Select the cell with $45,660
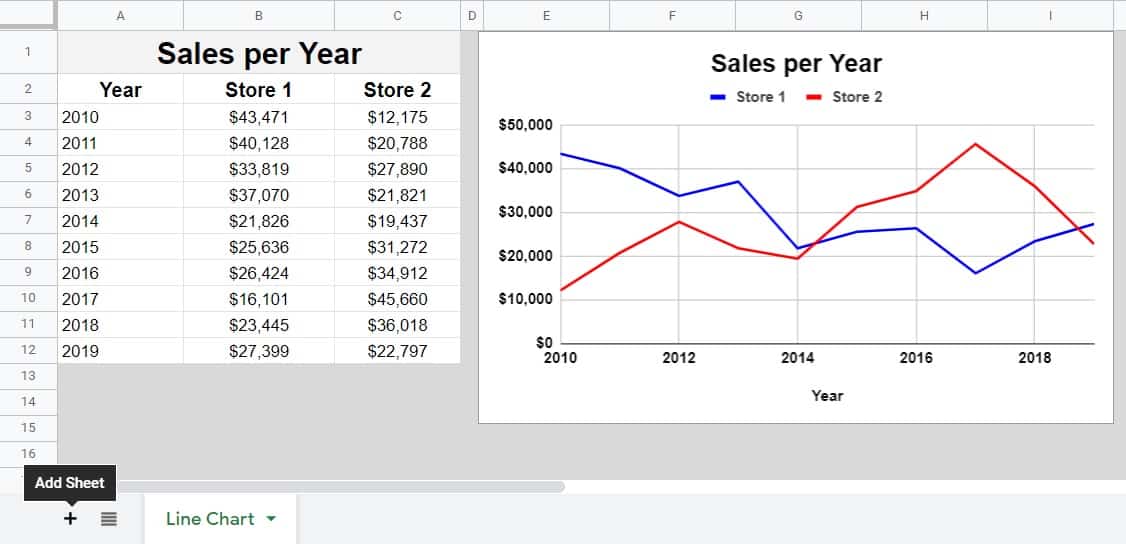Screen dimensions: 1126x544 397,299
